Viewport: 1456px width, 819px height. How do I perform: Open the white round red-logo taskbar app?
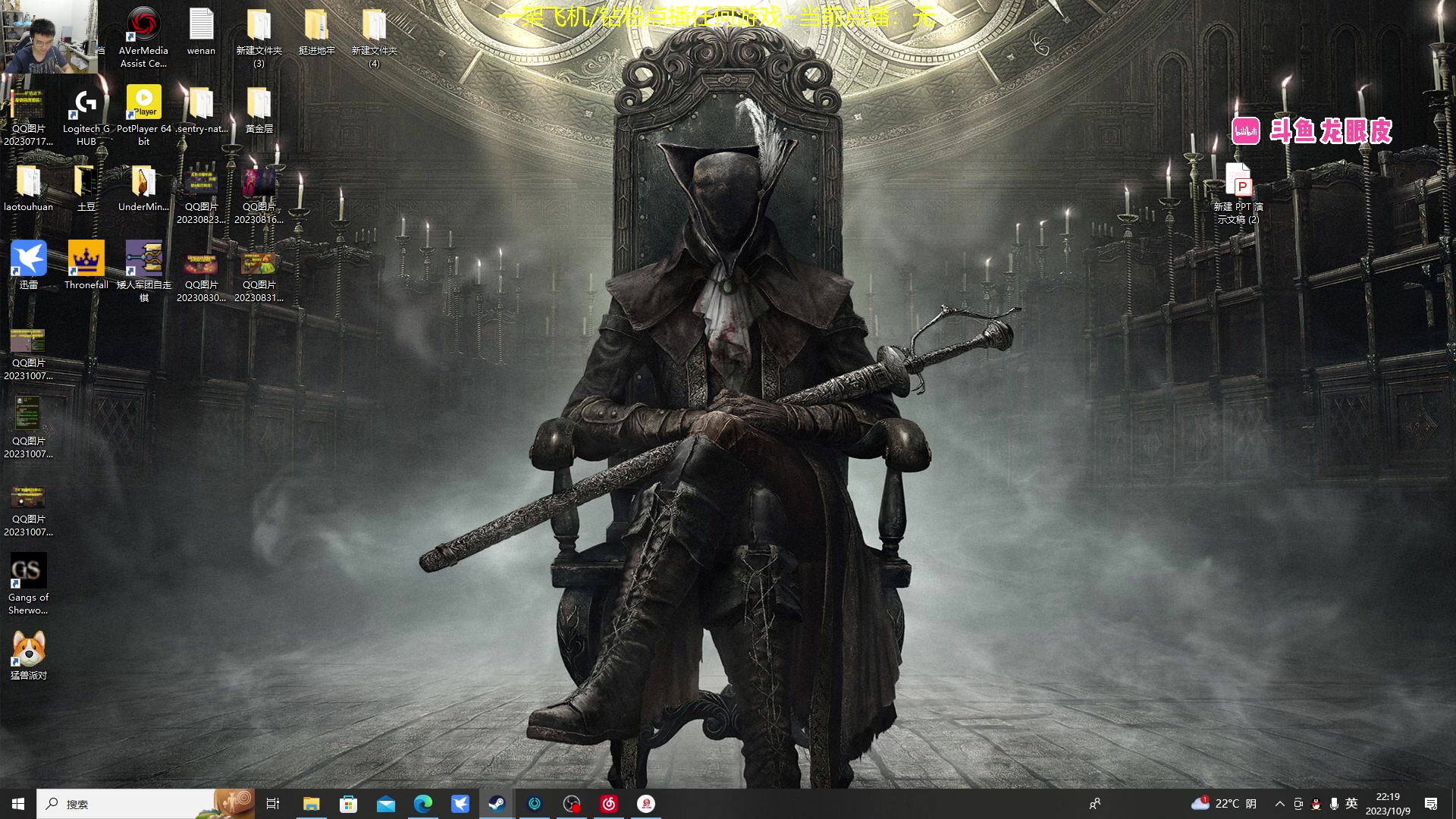[x=646, y=804]
